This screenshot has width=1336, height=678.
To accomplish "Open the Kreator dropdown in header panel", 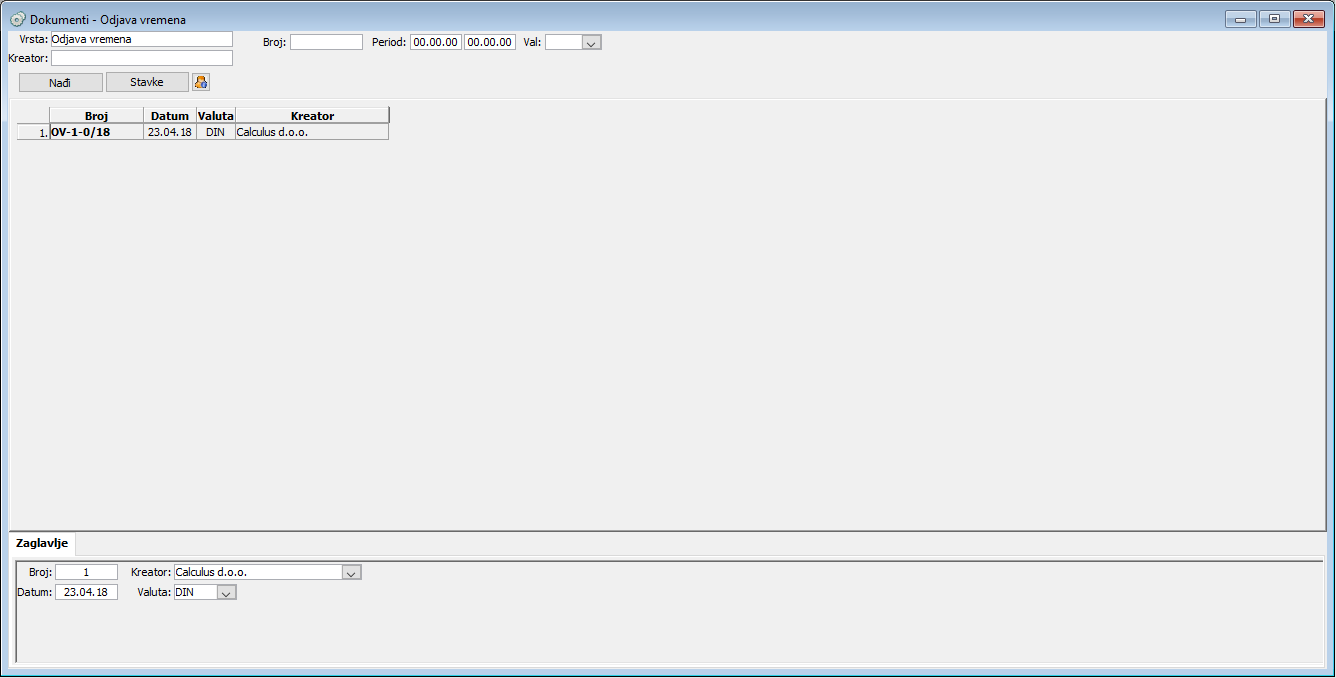I will [x=350, y=573].
